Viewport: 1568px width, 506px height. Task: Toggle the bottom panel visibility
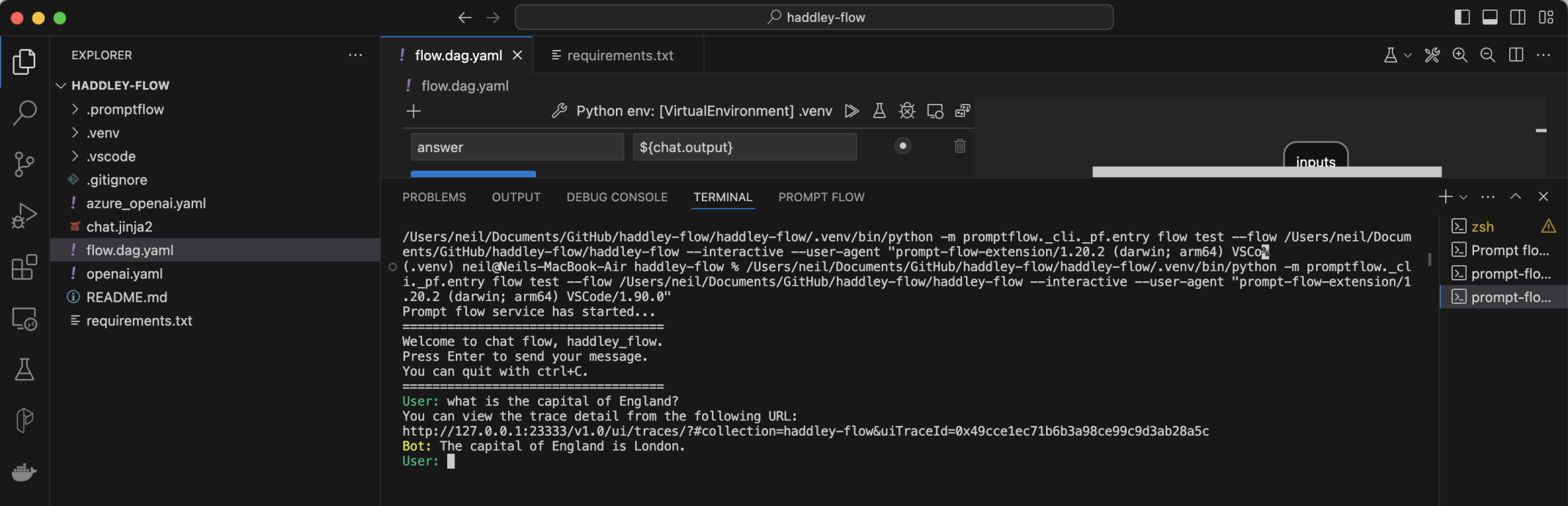[x=1490, y=17]
